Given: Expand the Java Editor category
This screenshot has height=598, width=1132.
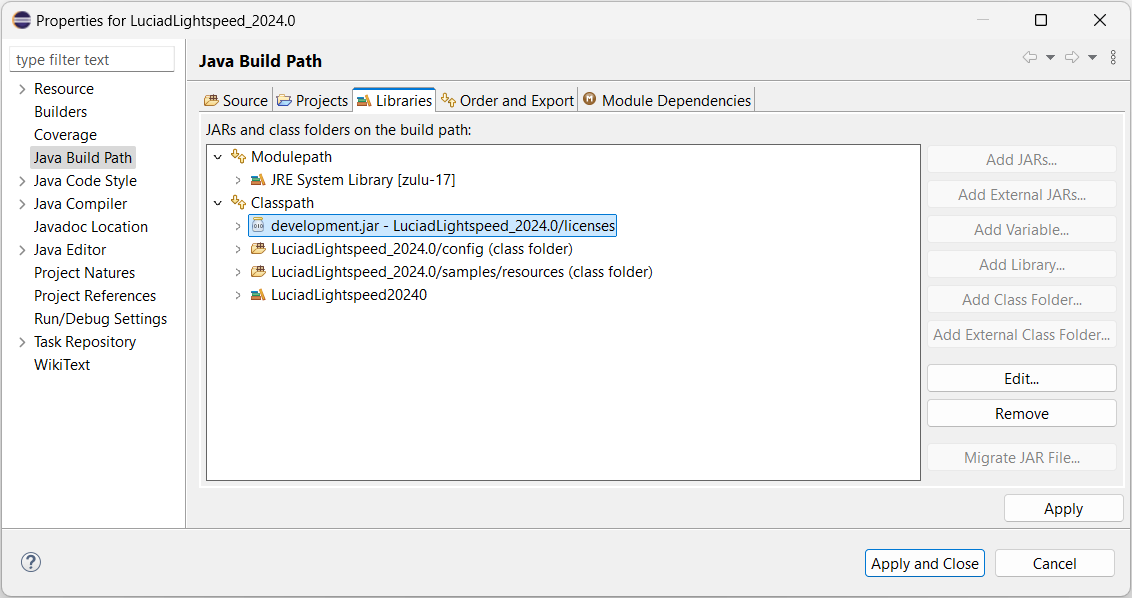Looking at the screenshot, I should (x=22, y=250).
